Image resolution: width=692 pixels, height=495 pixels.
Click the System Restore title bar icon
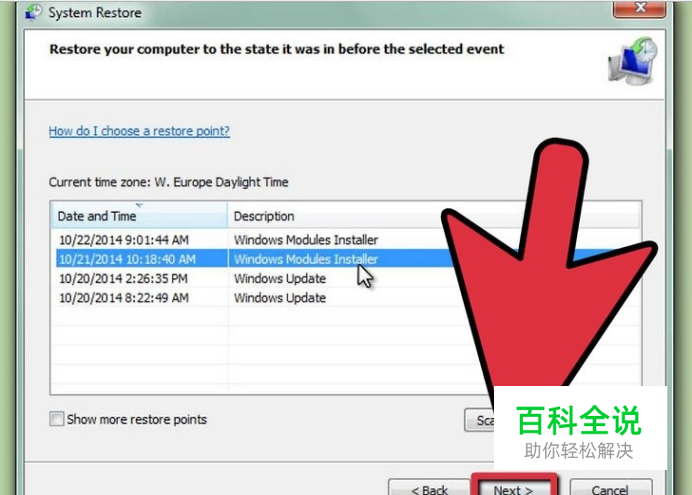[34, 12]
